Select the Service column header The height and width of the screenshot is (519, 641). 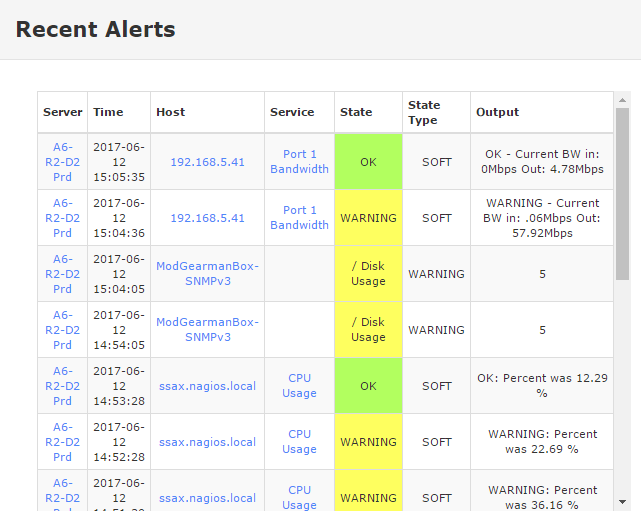pos(292,113)
